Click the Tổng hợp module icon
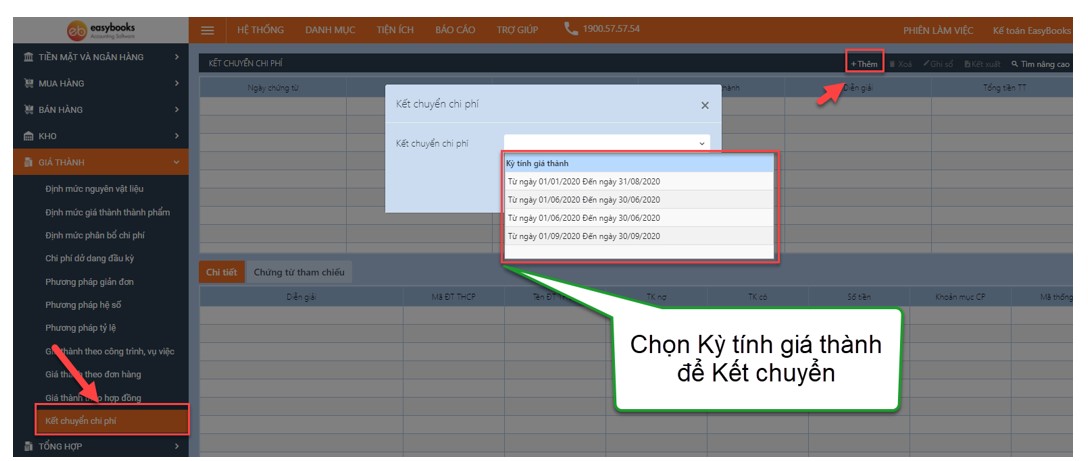1088x461 pixels. click(x=29, y=446)
